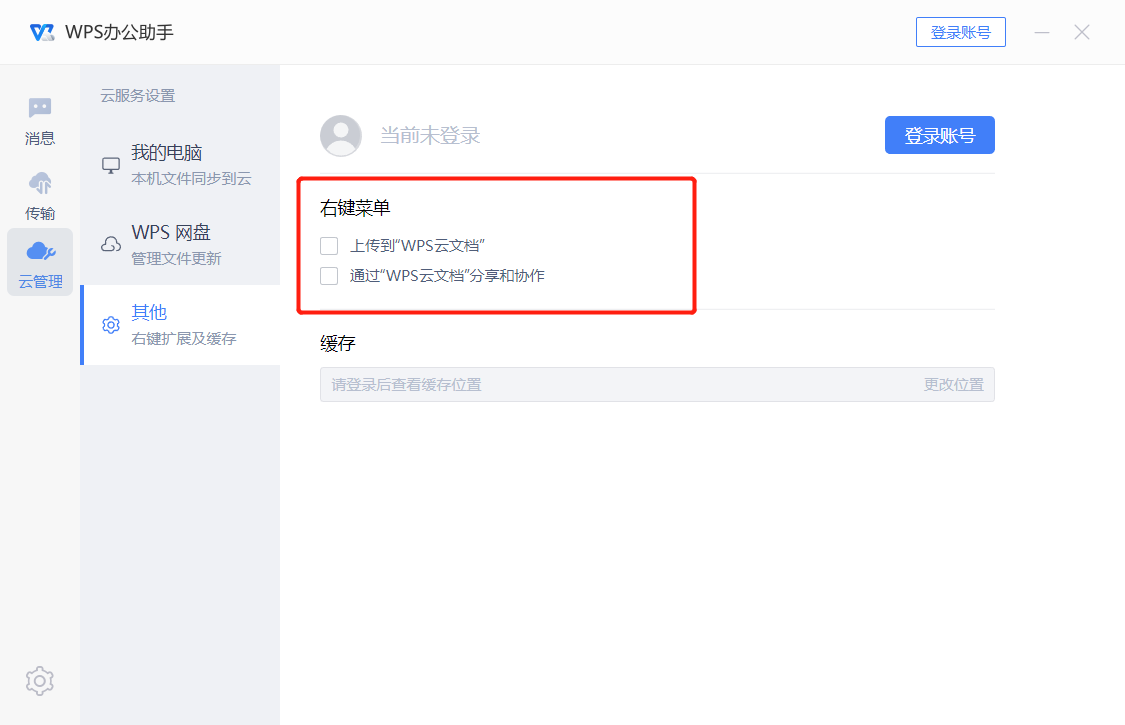The image size is (1125, 725).
Task: Click the WPS logo in title bar
Action: 42,32
